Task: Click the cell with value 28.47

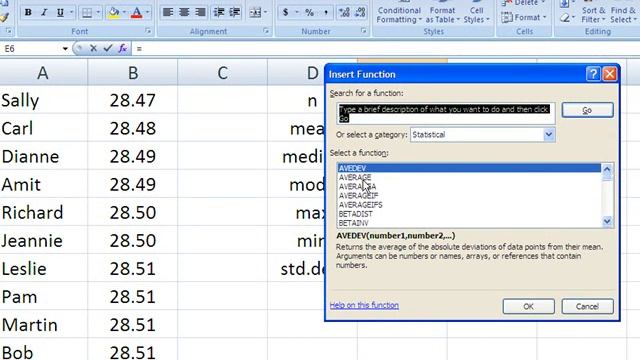Action: click(x=133, y=100)
